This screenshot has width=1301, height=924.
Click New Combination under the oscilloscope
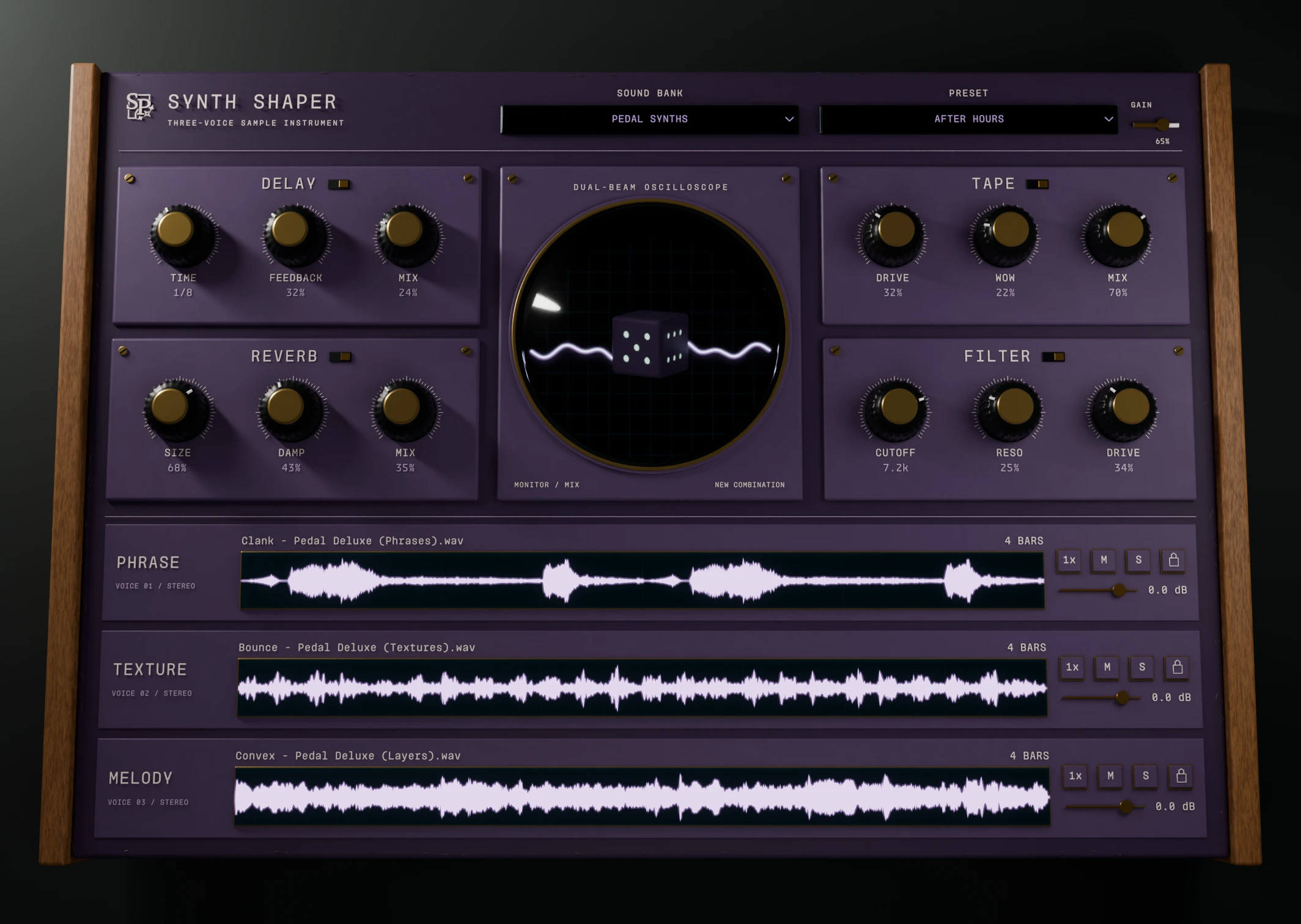750,485
